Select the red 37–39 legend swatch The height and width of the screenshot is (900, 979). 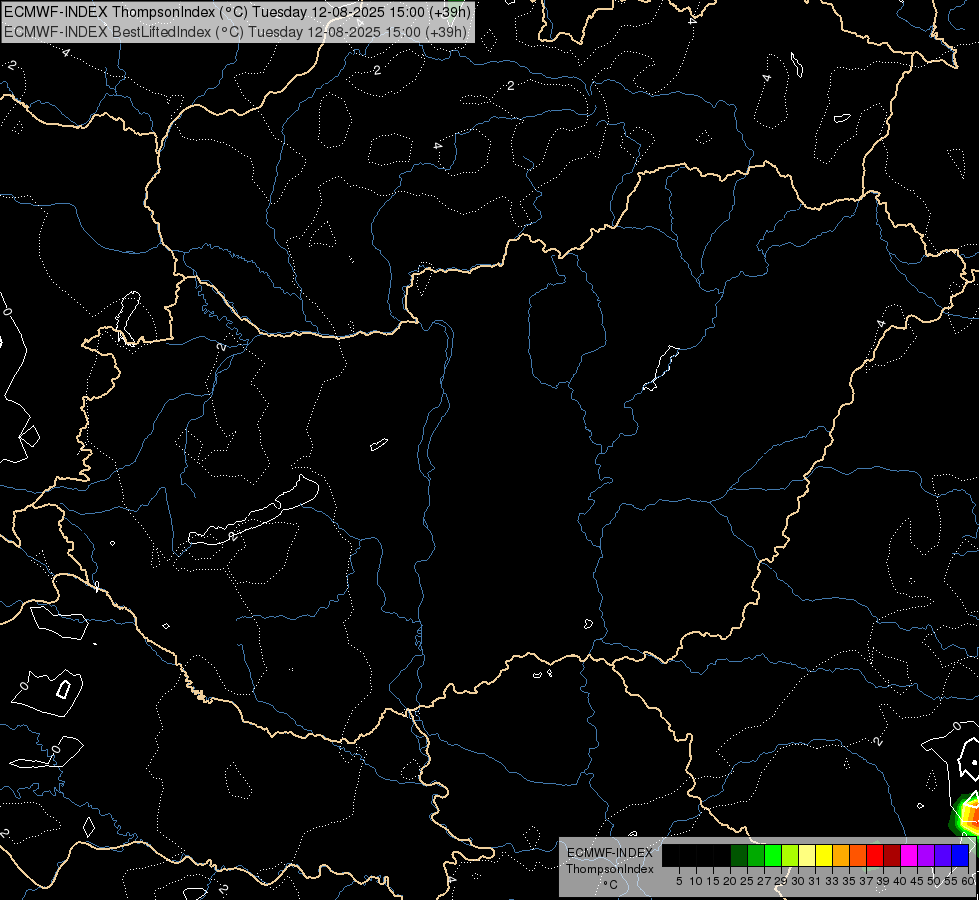tap(875, 855)
